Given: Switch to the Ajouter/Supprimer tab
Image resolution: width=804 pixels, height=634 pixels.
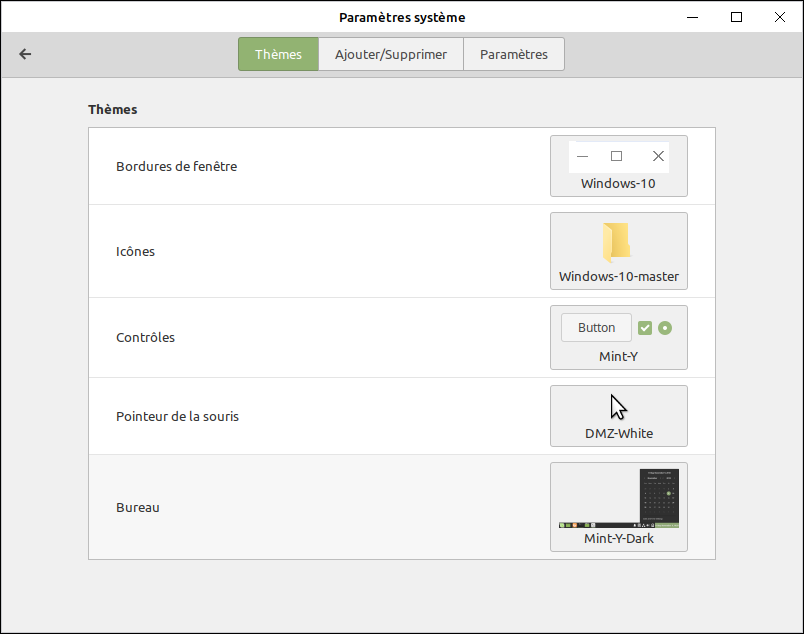Looking at the screenshot, I should 391,54.
